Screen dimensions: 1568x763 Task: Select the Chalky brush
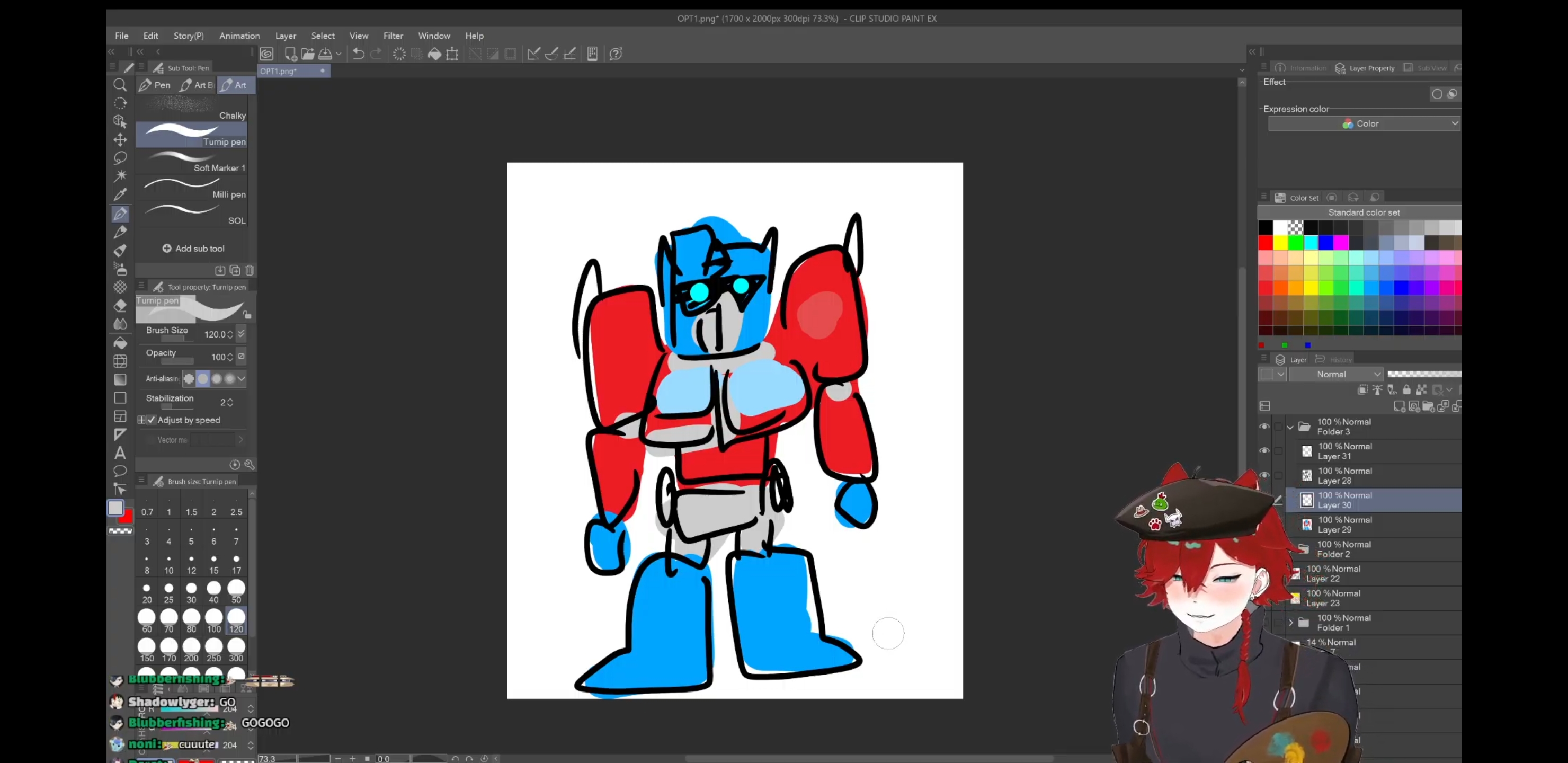(192, 110)
